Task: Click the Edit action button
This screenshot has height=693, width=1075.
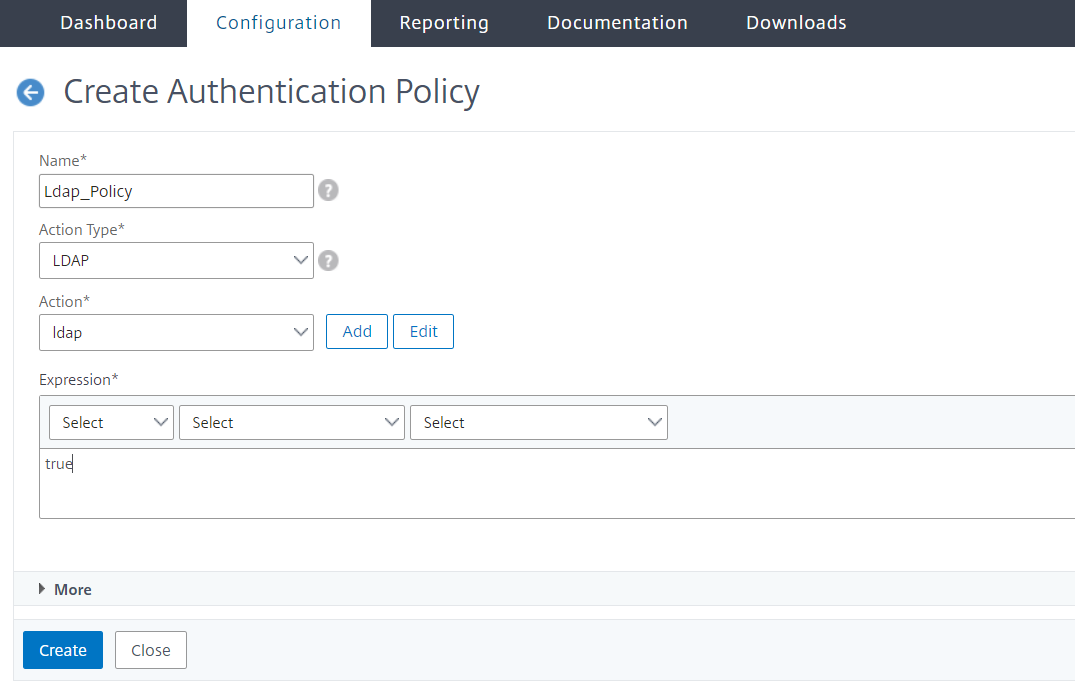Action: (x=423, y=332)
